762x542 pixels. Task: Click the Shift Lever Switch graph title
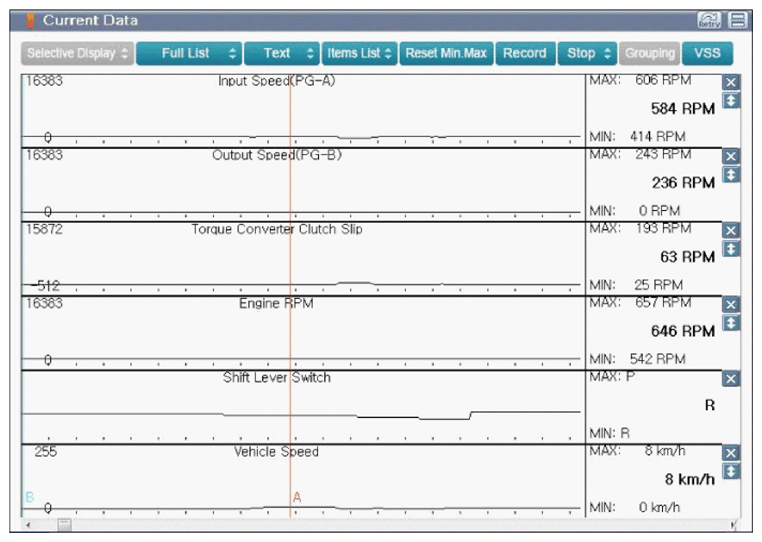pyautogui.click(x=277, y=378)
